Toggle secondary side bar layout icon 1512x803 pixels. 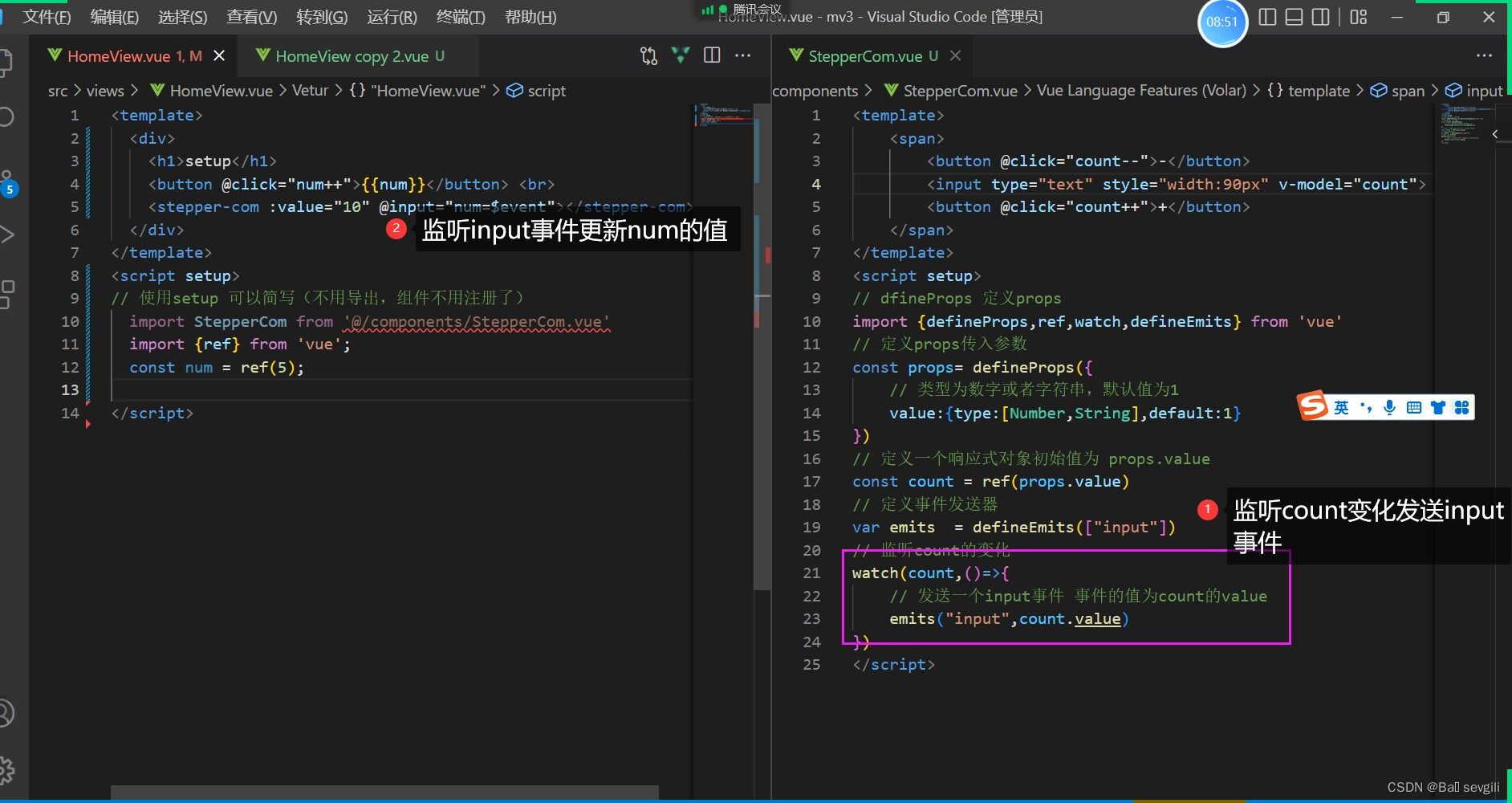[1320, 17]
